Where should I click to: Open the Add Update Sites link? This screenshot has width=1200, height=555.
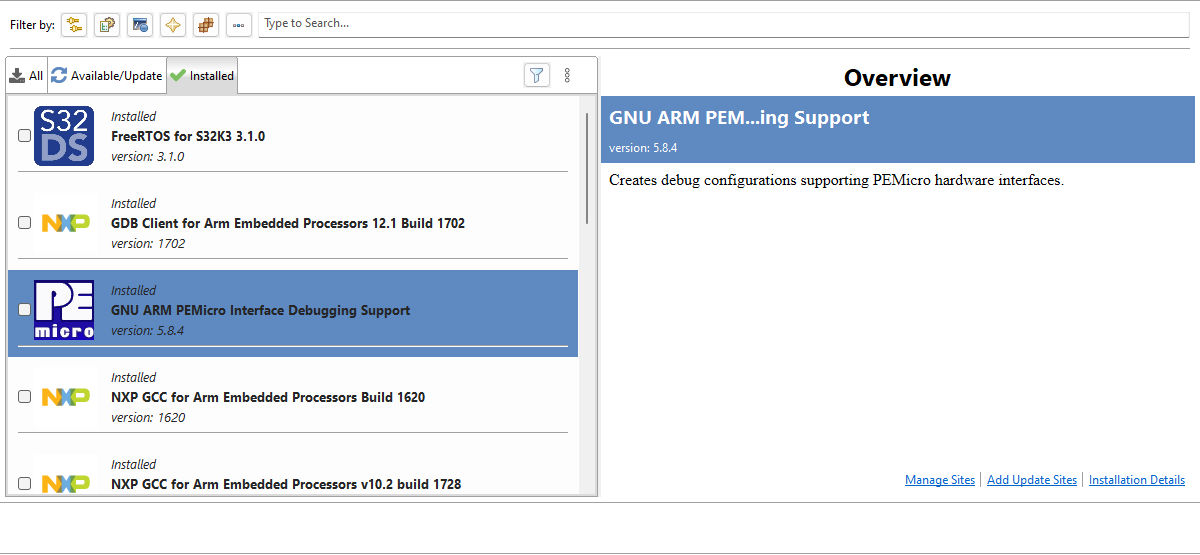[1032, 480]
